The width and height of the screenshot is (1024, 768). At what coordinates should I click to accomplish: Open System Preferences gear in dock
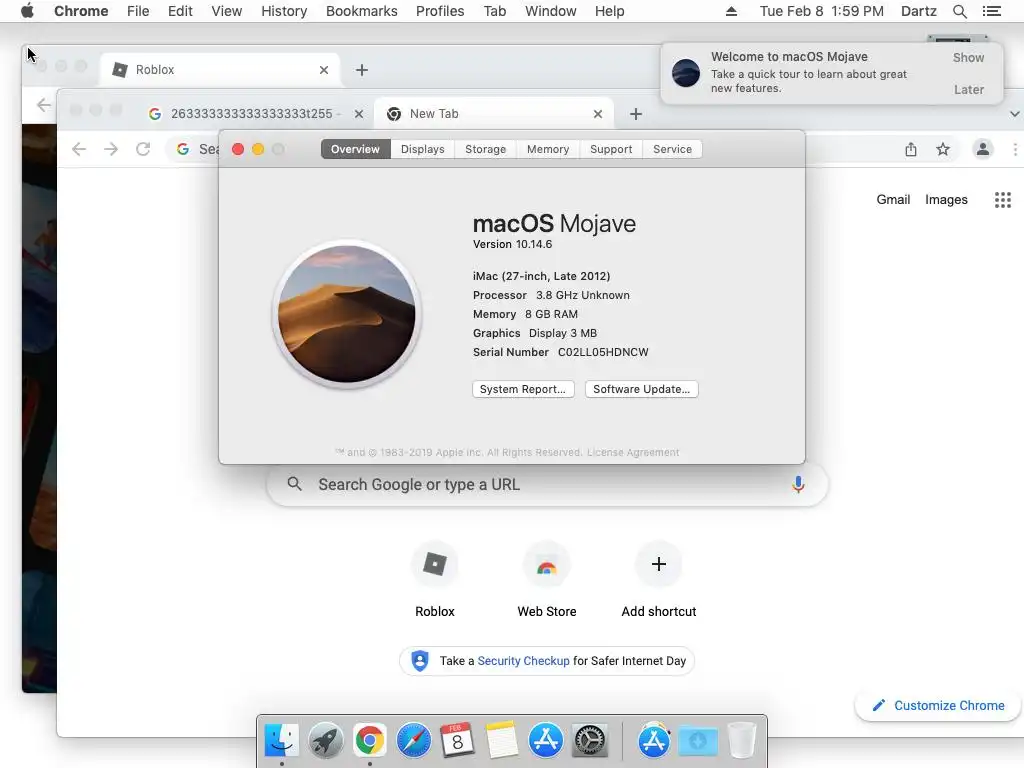pyautogui.click(x=590, y=741)
